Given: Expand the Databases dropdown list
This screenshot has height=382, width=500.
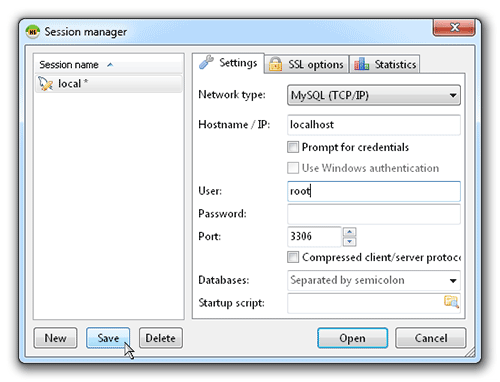Looking at the screenshot, I should point(453,280).
